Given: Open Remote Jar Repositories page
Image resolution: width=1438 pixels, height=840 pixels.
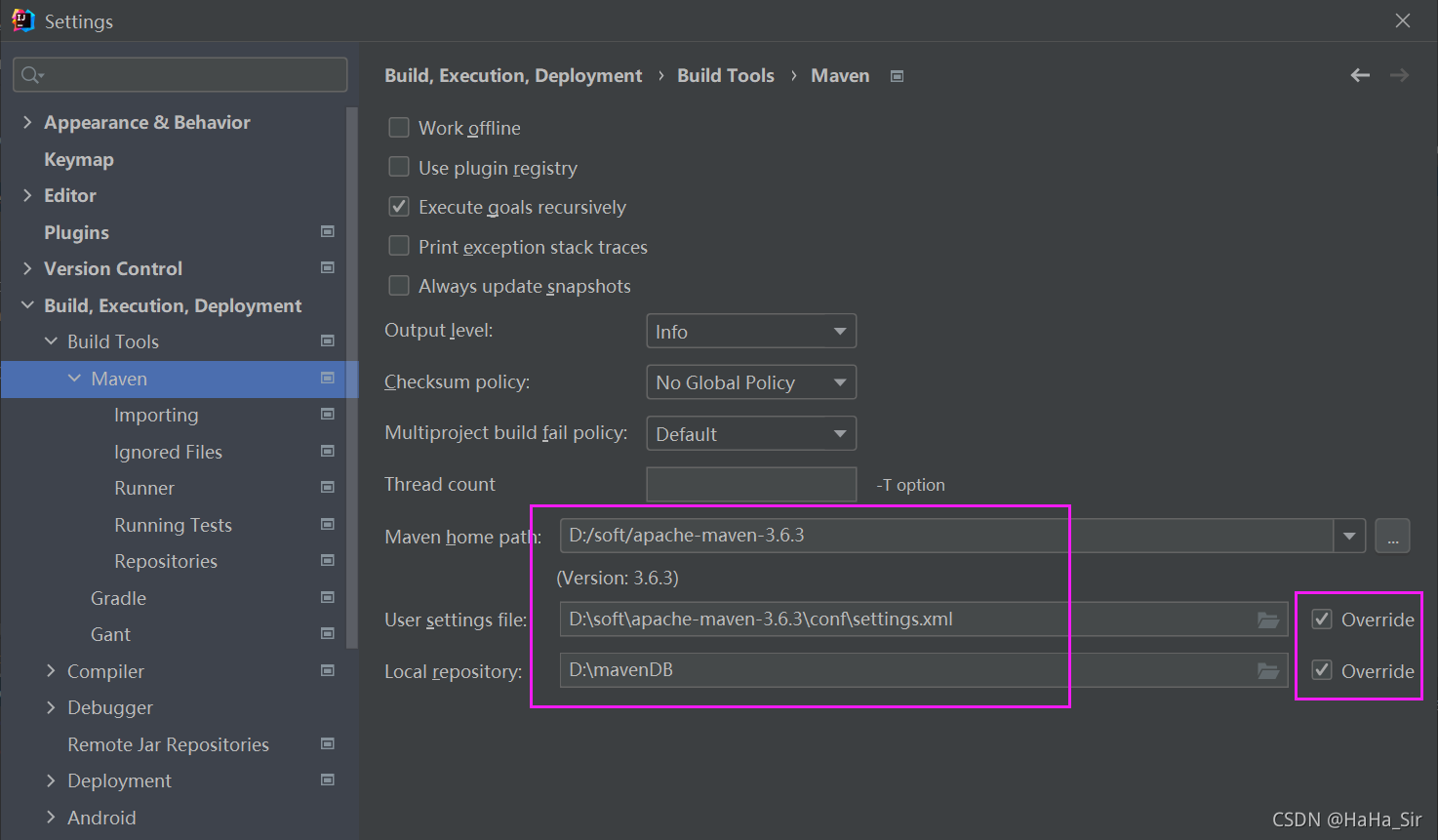Looking at the screenshot, I should pyautogui.click(x=168, y=744).
